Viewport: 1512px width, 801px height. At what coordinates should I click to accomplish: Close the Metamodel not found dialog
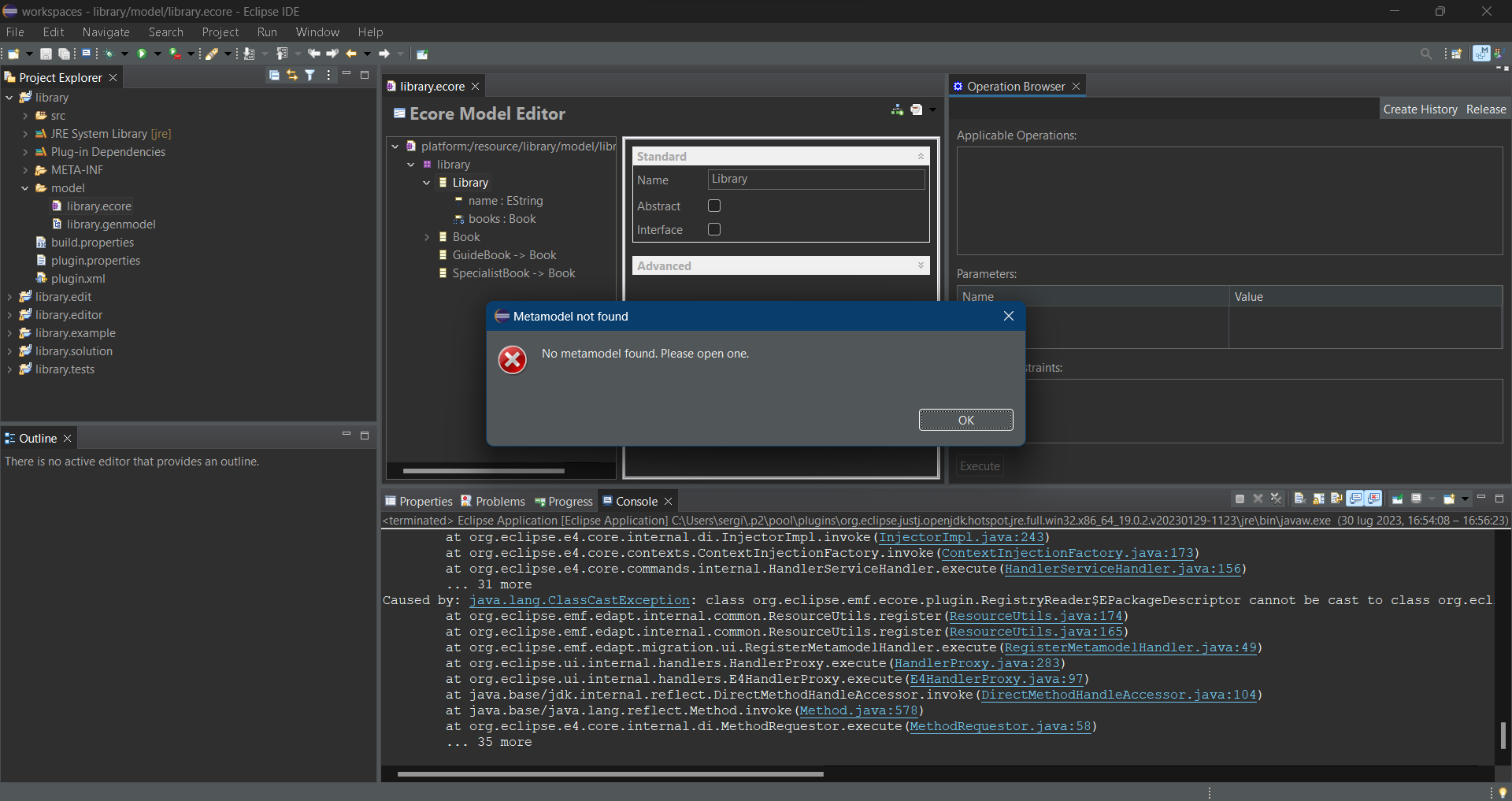pos(1008,316)
